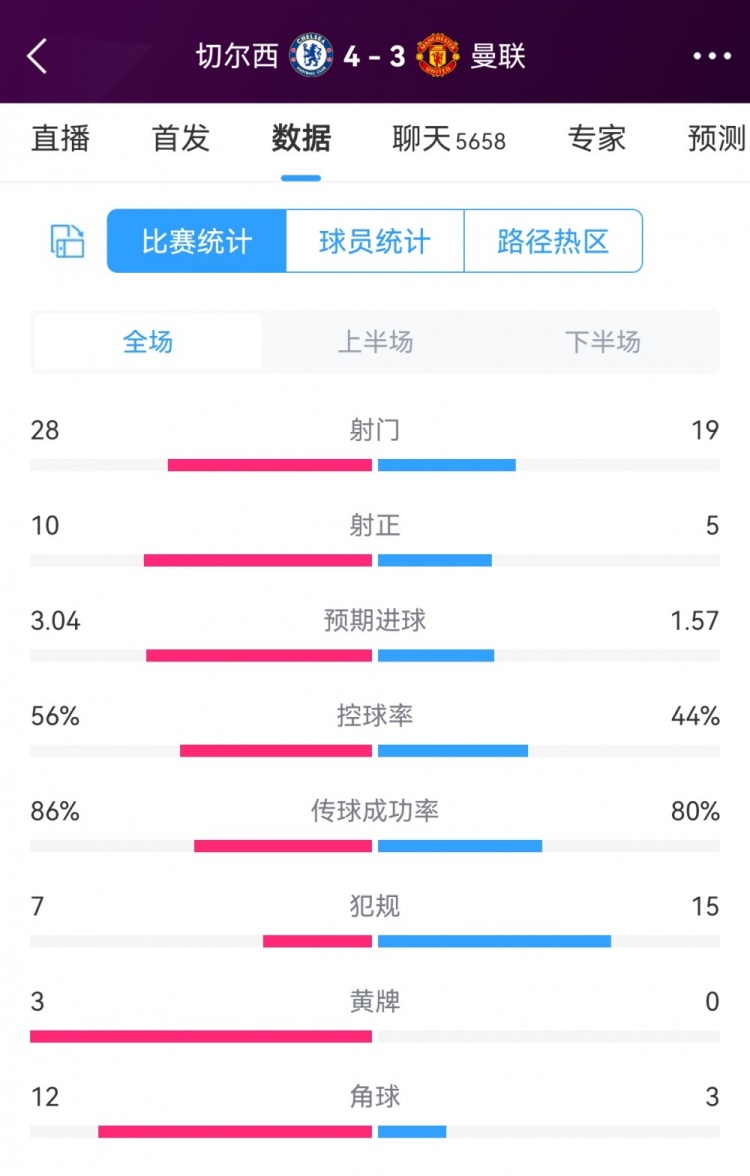Tap the 射门 shots stat row
The width and height of the screenshot is (750, 1176).
pyautogui.click(x=375, y=430)
